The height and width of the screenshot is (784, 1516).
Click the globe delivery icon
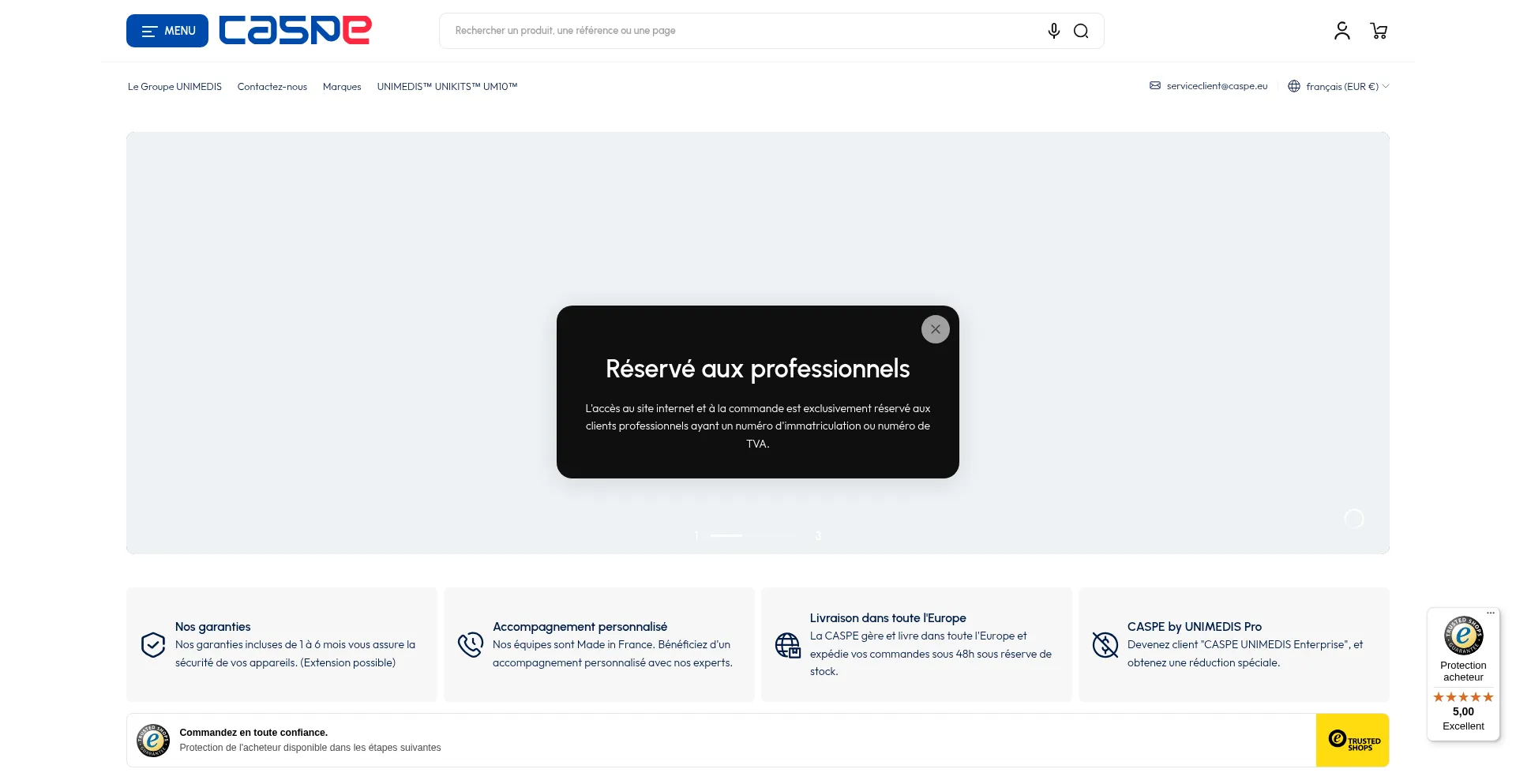point(788,645)
